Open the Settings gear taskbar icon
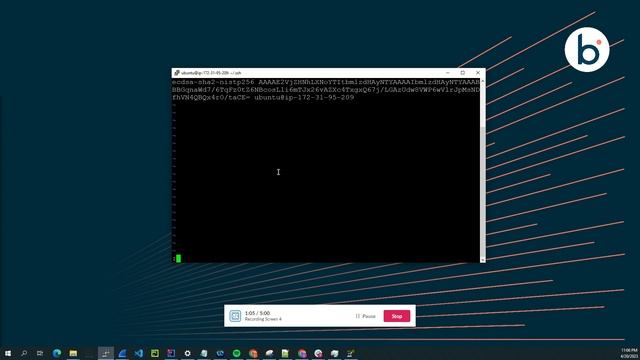The image size is (640, 360). 187,353
